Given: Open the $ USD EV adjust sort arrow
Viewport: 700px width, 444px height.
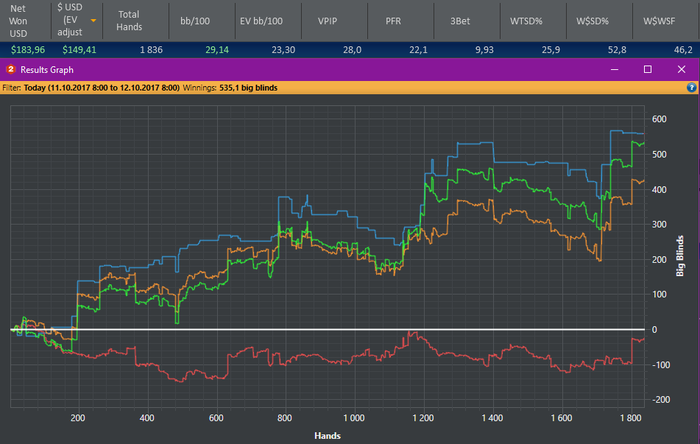Looking at the screenshot, I should pos(93,21).
